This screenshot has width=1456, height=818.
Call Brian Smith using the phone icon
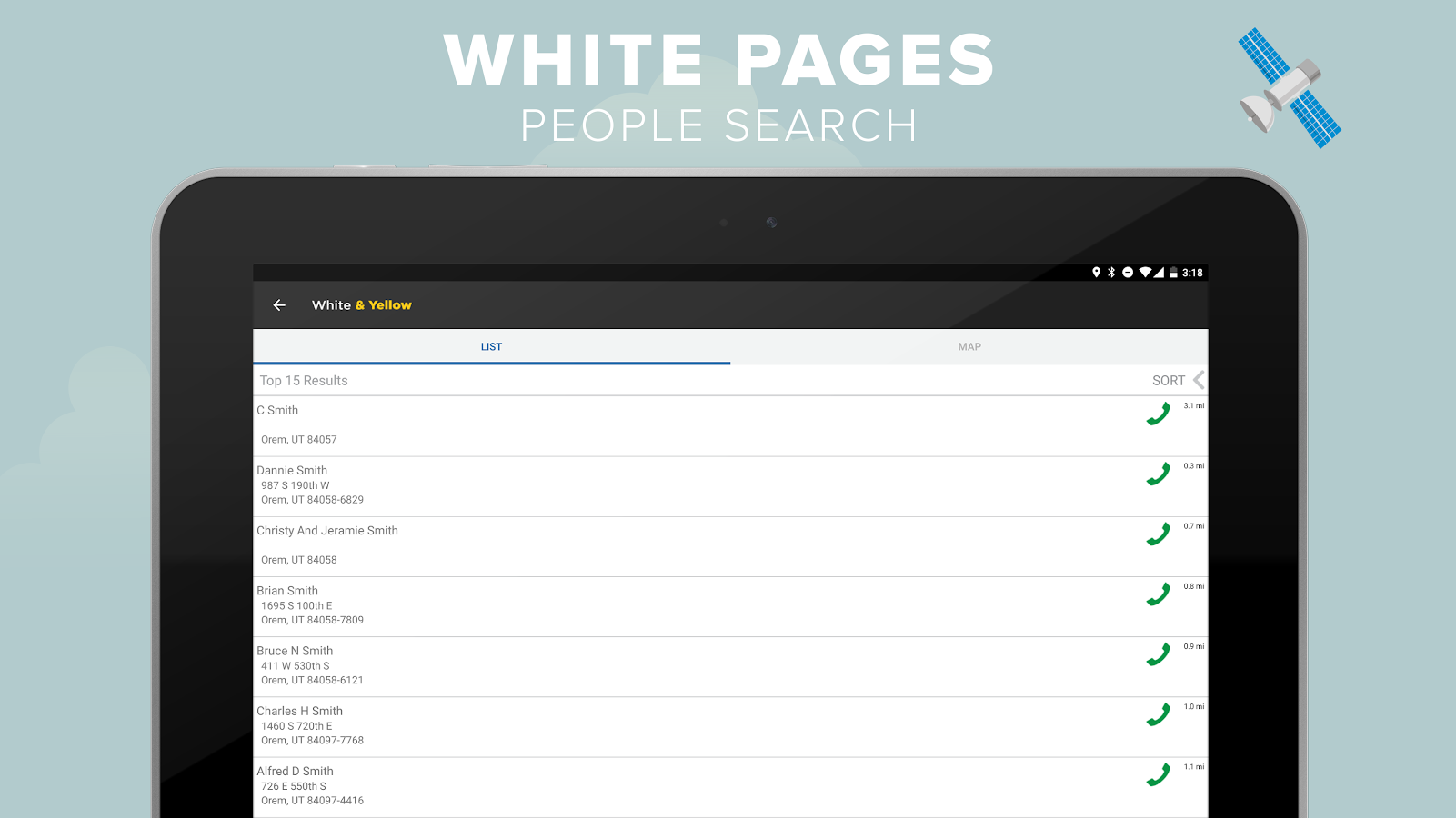tap(1158, 594)
